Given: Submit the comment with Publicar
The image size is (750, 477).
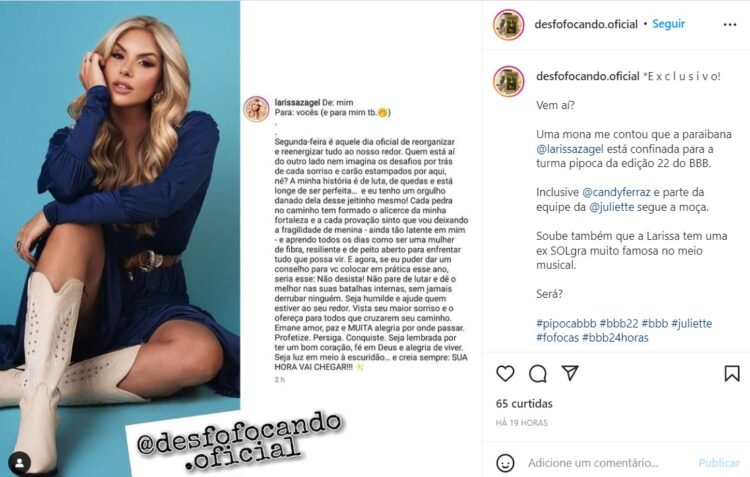Looking at the screenshot, I should coord(719,463).
